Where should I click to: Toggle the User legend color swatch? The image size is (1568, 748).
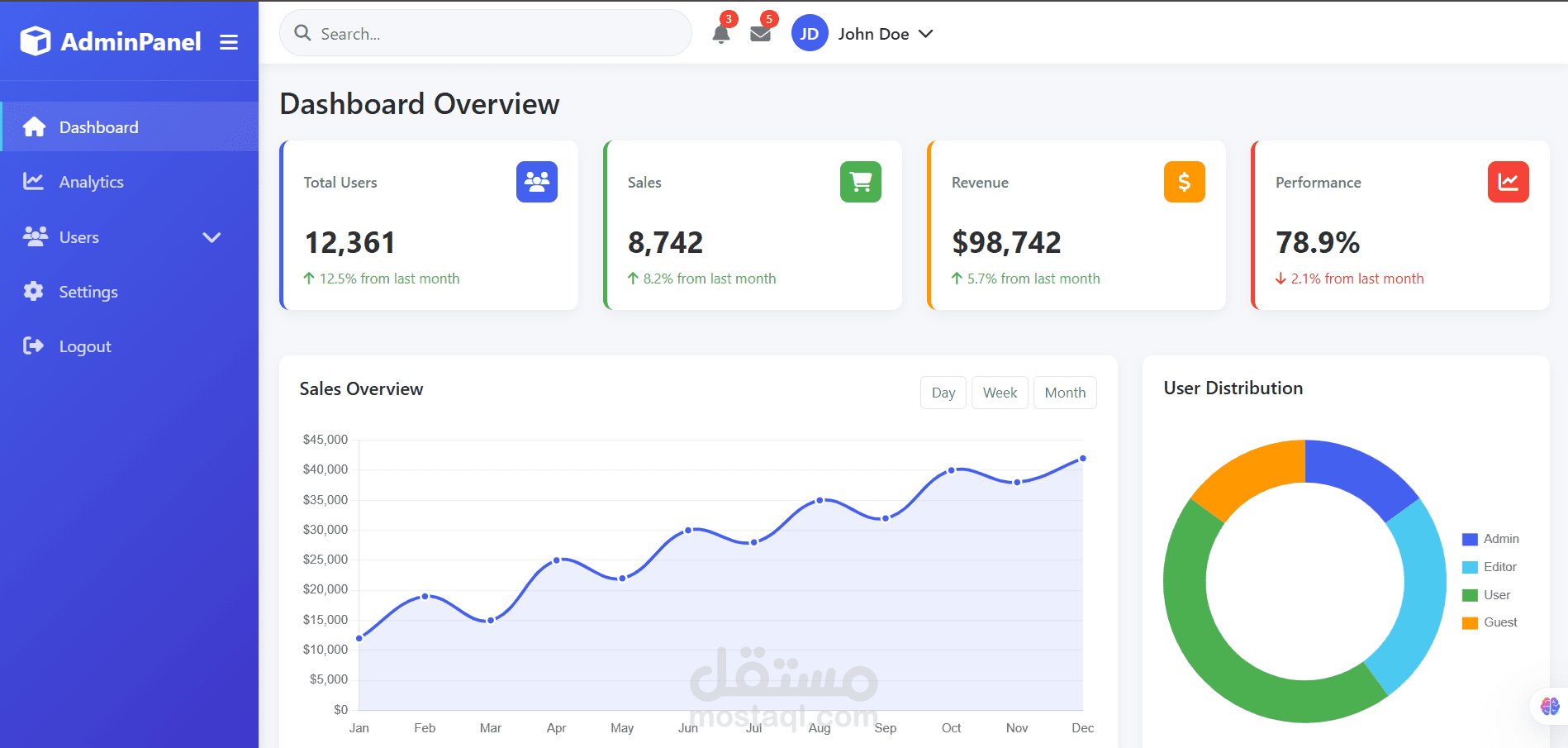coord(1470,595)
